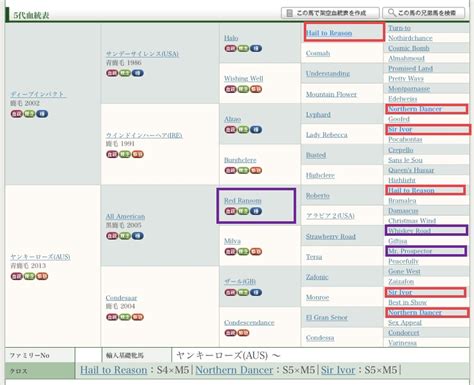Open Sir Ivor in the クロス row

338,370
